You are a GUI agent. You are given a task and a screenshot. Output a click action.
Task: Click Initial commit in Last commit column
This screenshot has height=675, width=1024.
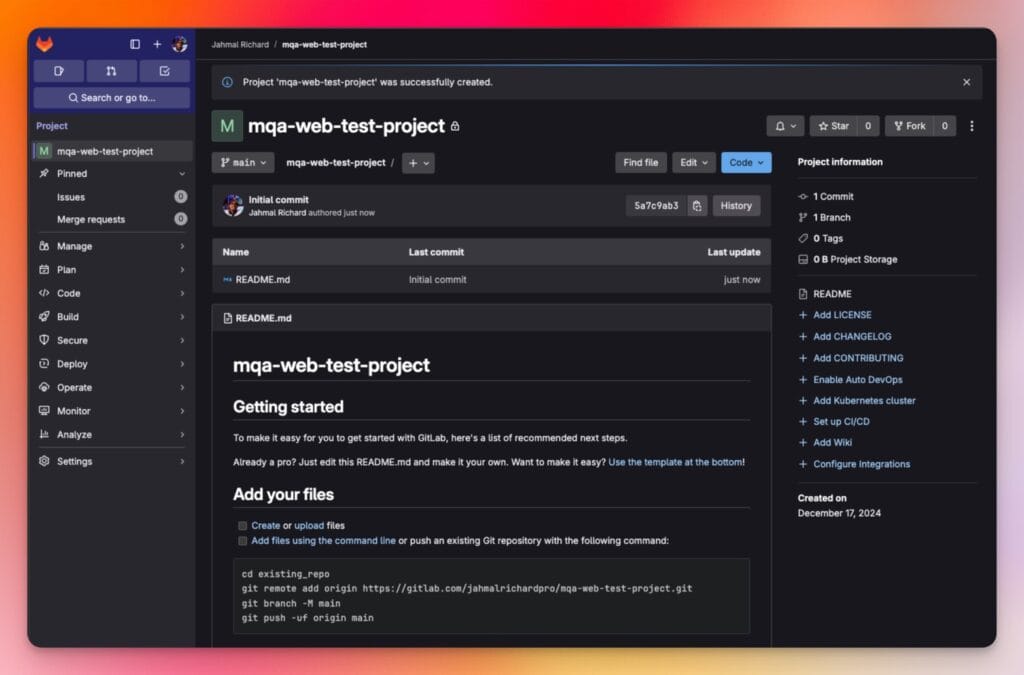[438, 279]
